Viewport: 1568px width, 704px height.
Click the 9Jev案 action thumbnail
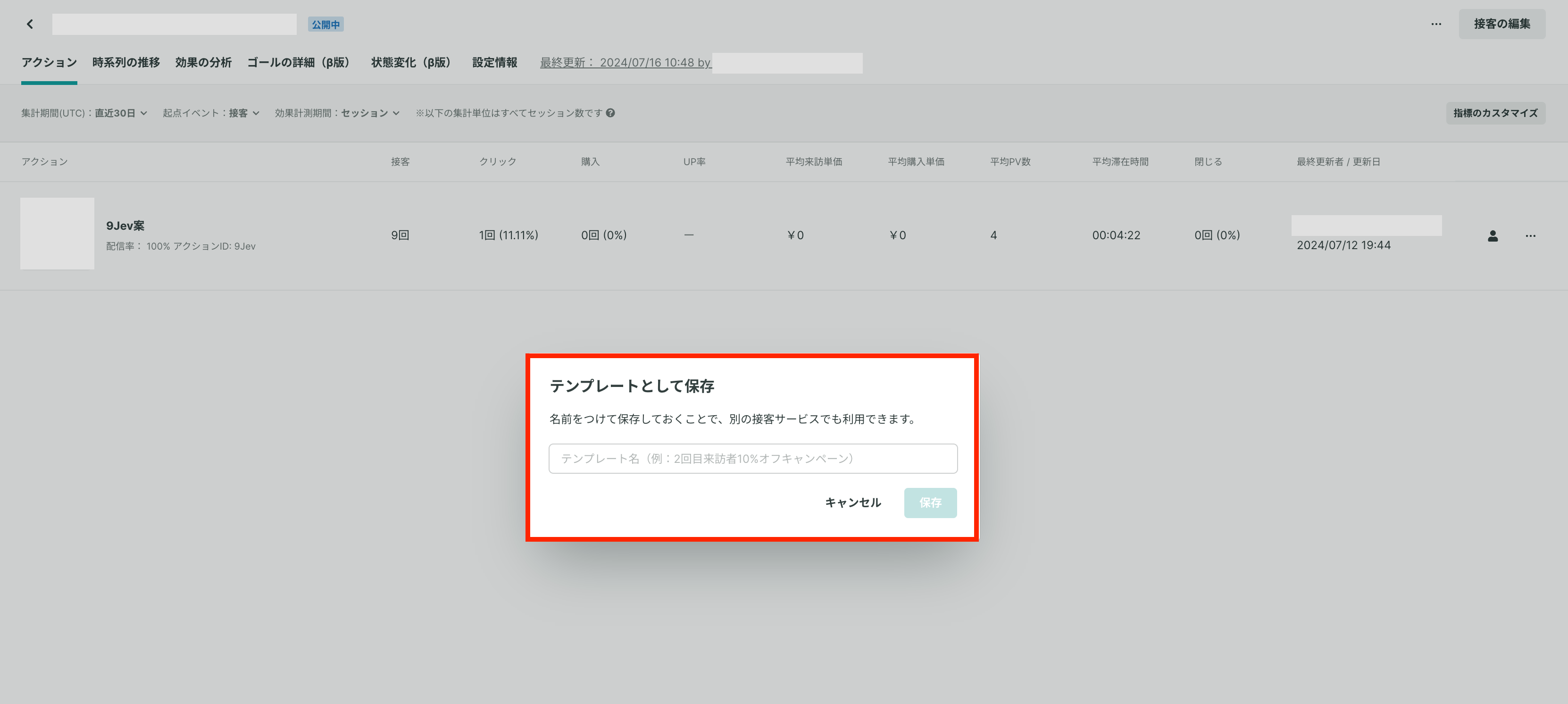coord(57,233)
